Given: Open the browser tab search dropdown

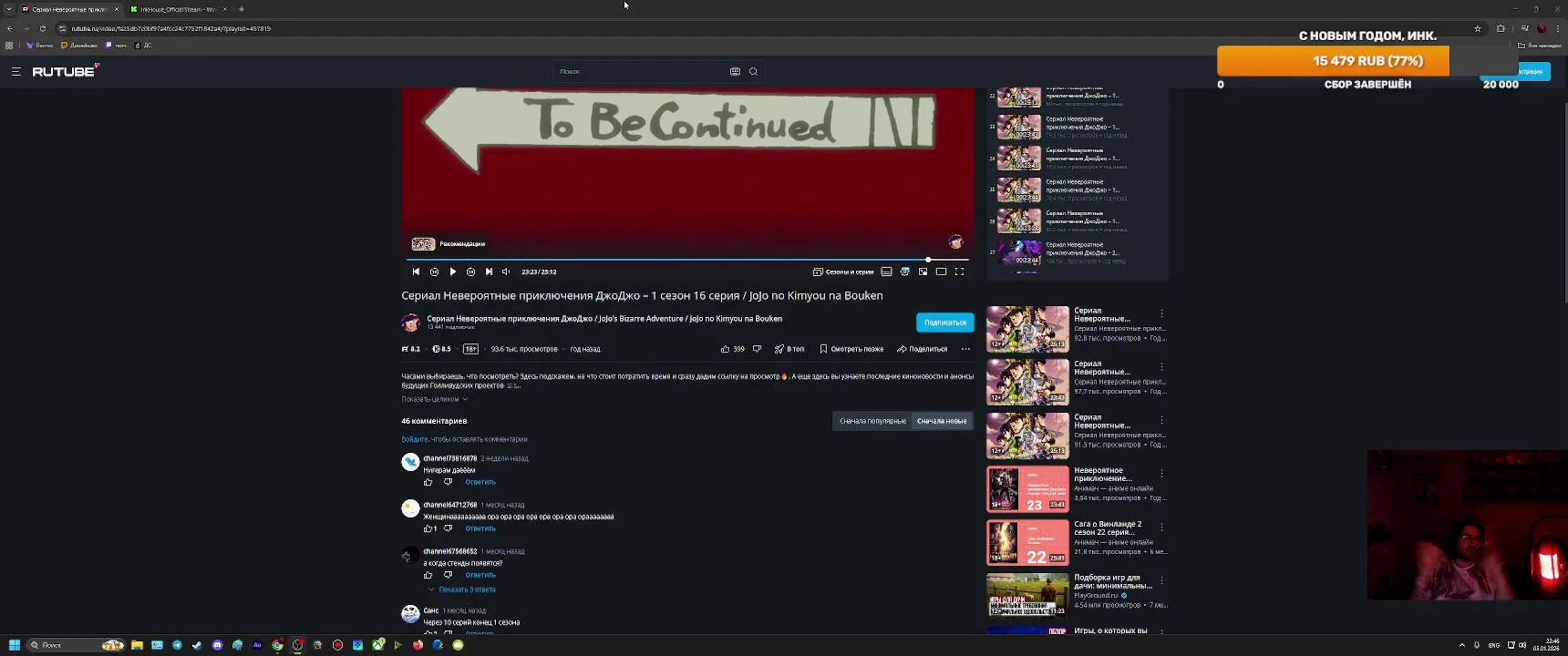Looking at the screenshot, I should click(9, 9).
